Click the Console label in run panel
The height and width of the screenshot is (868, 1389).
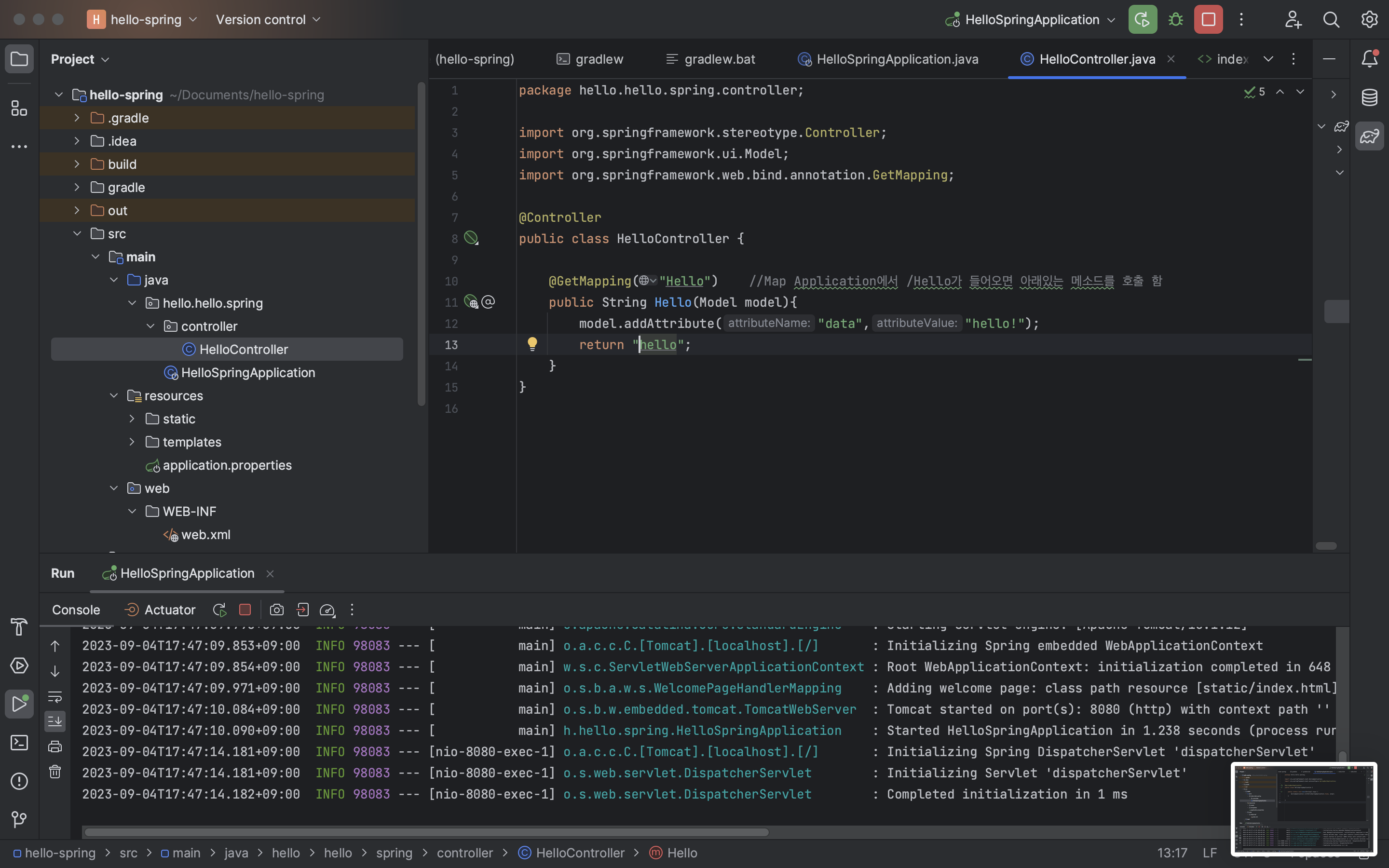[x=75, y=610]
